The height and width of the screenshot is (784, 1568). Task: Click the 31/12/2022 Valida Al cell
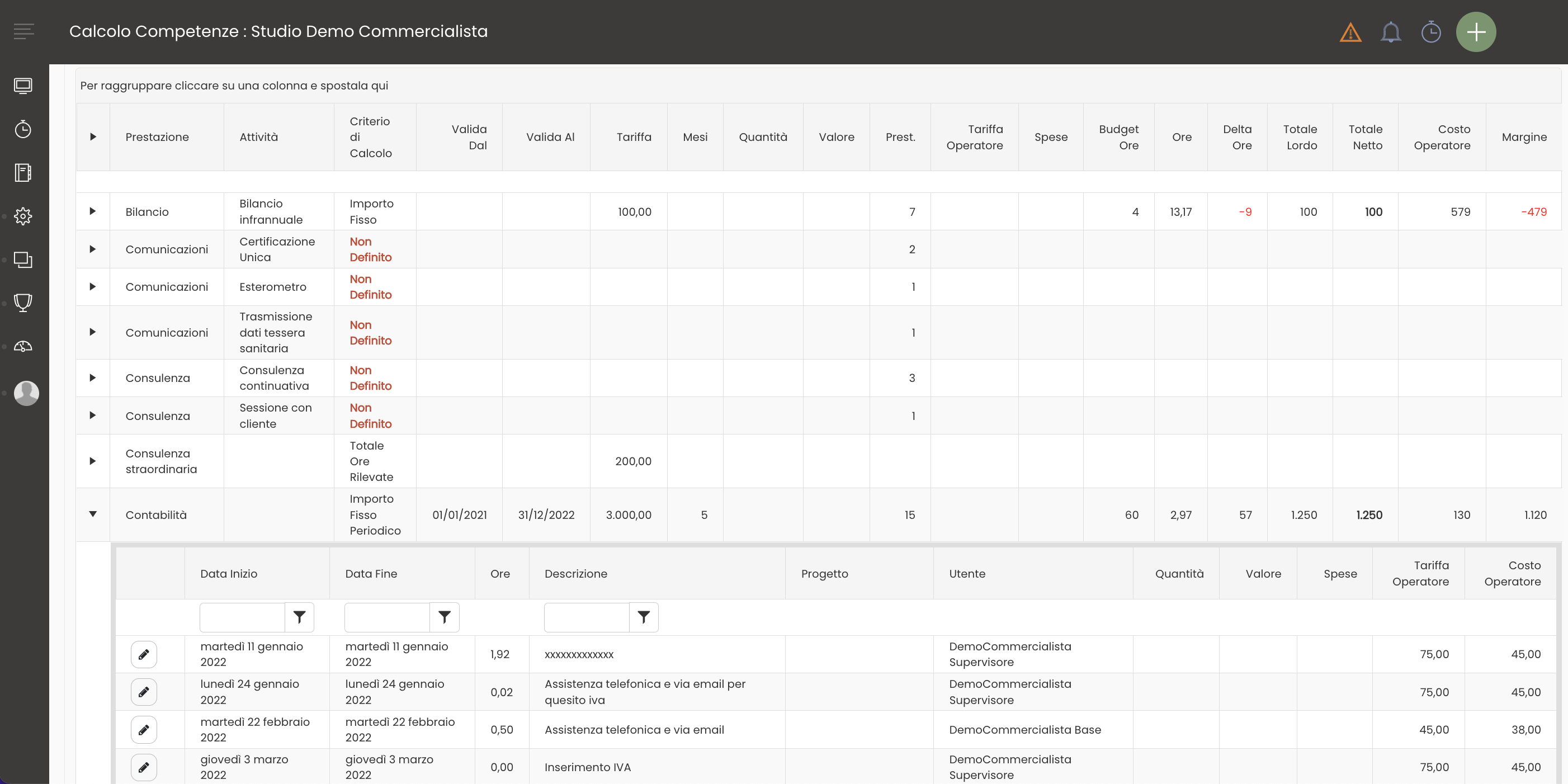point(546,515)
